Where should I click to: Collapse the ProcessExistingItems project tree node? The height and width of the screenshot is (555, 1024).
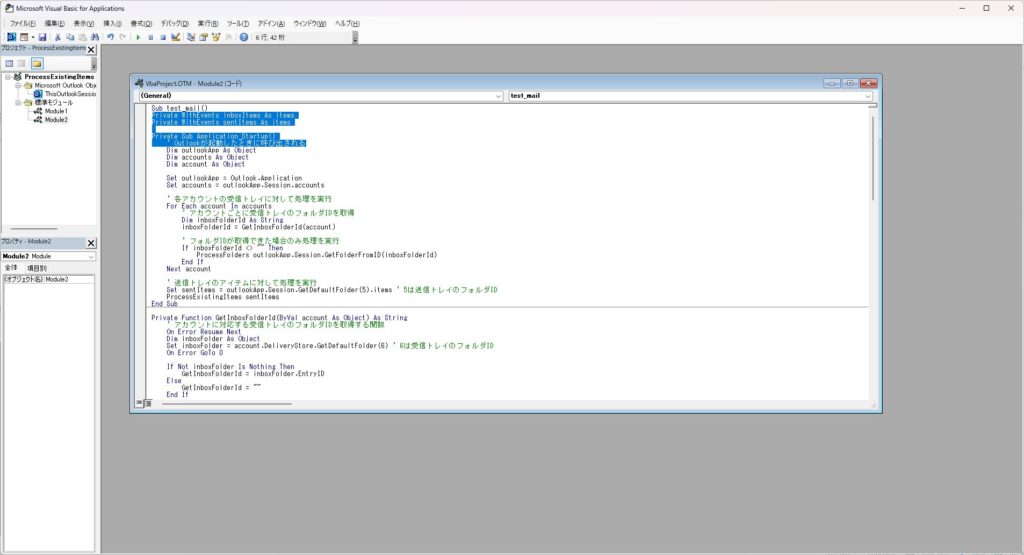(x=7, y=77)
